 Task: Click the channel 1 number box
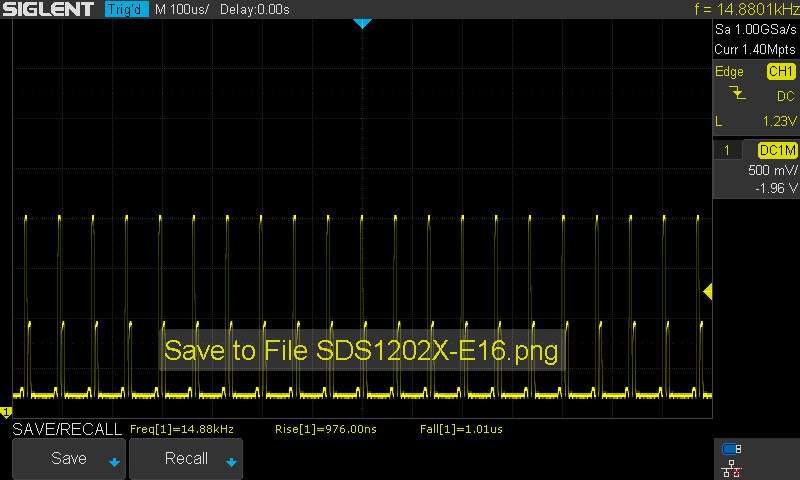[x=727, y=150]
